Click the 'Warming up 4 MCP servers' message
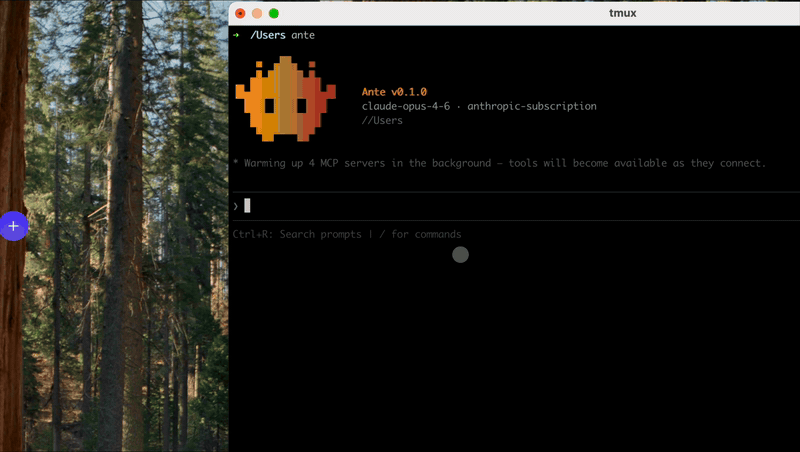 click(x=499, y=163)
